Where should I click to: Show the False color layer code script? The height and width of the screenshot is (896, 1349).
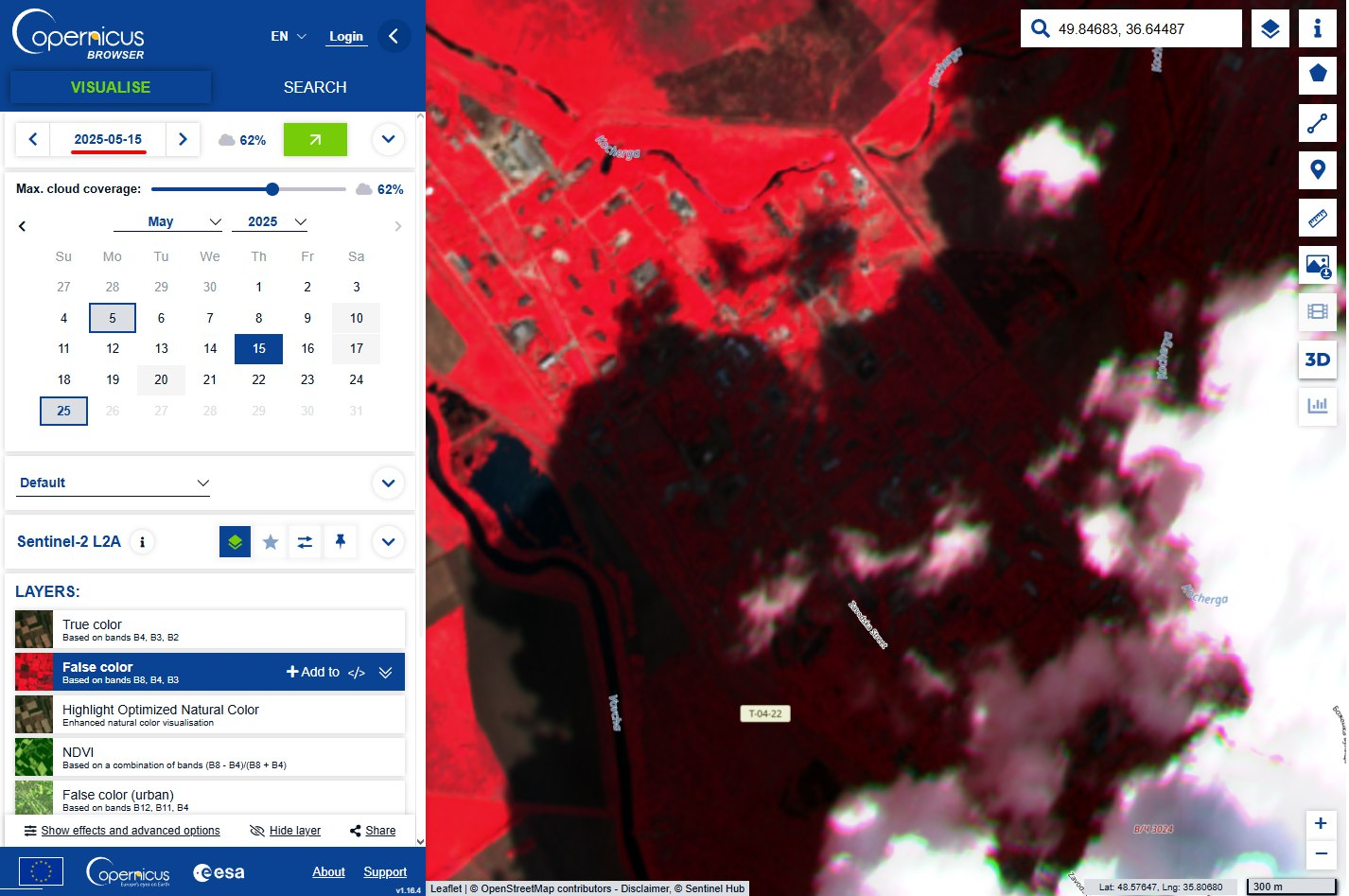point(357,673)
